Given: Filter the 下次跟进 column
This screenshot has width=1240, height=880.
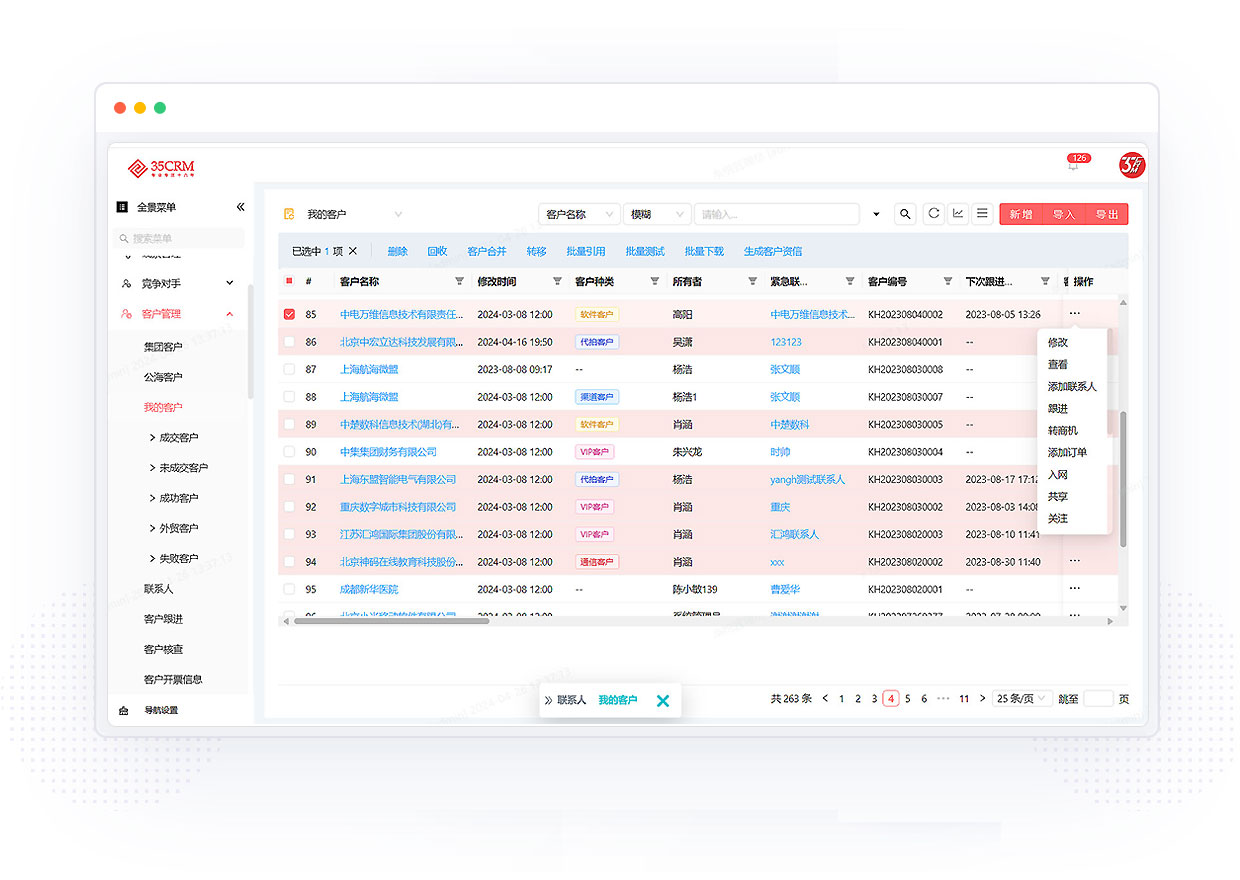Looking at the screenshot, I should pyautogui.click(x=1045, y=282).
